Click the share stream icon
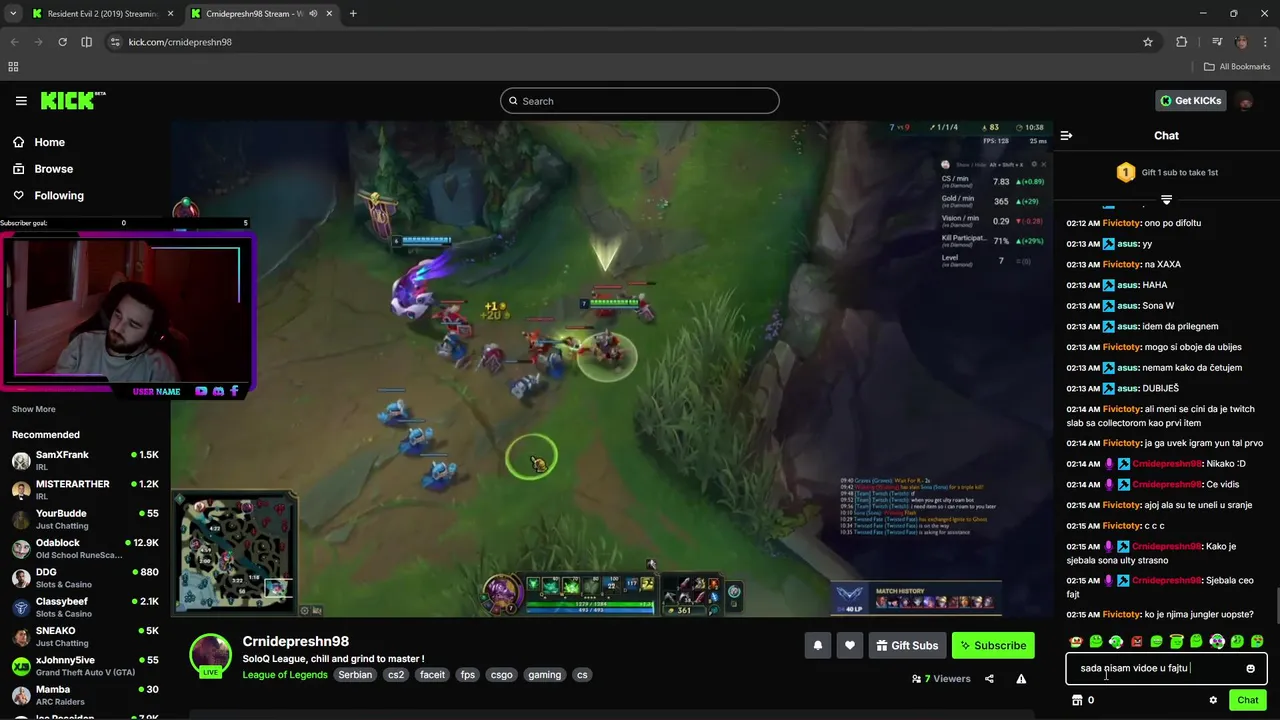 coord(989,679)
